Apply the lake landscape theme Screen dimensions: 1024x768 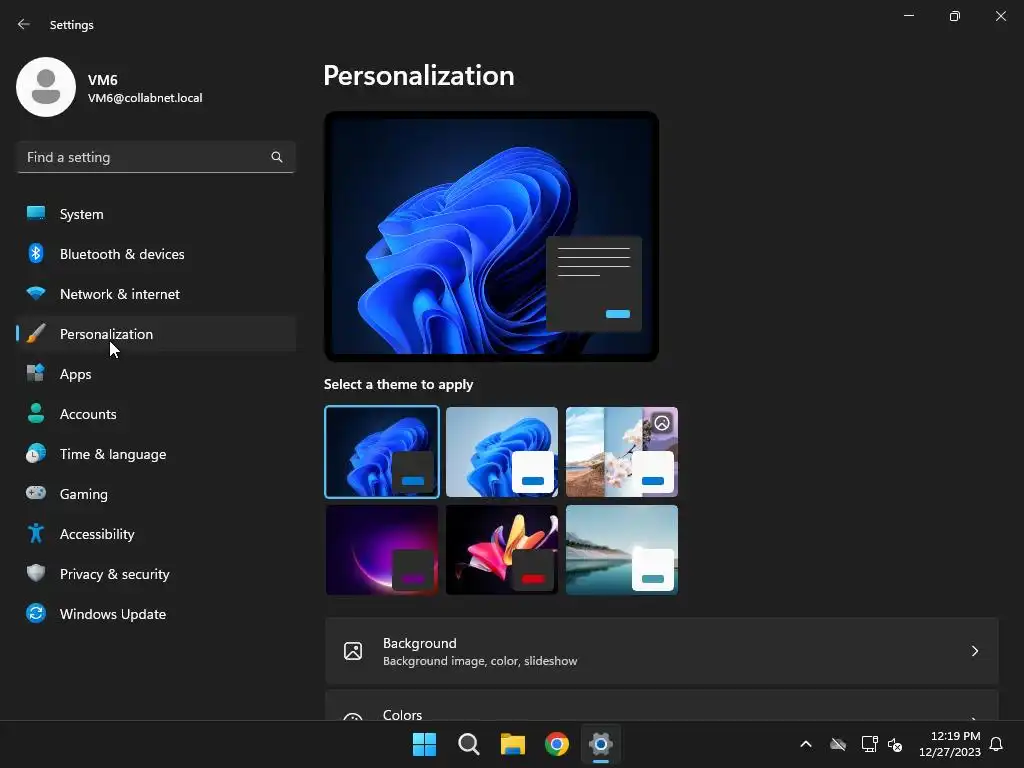coord(622,550)
